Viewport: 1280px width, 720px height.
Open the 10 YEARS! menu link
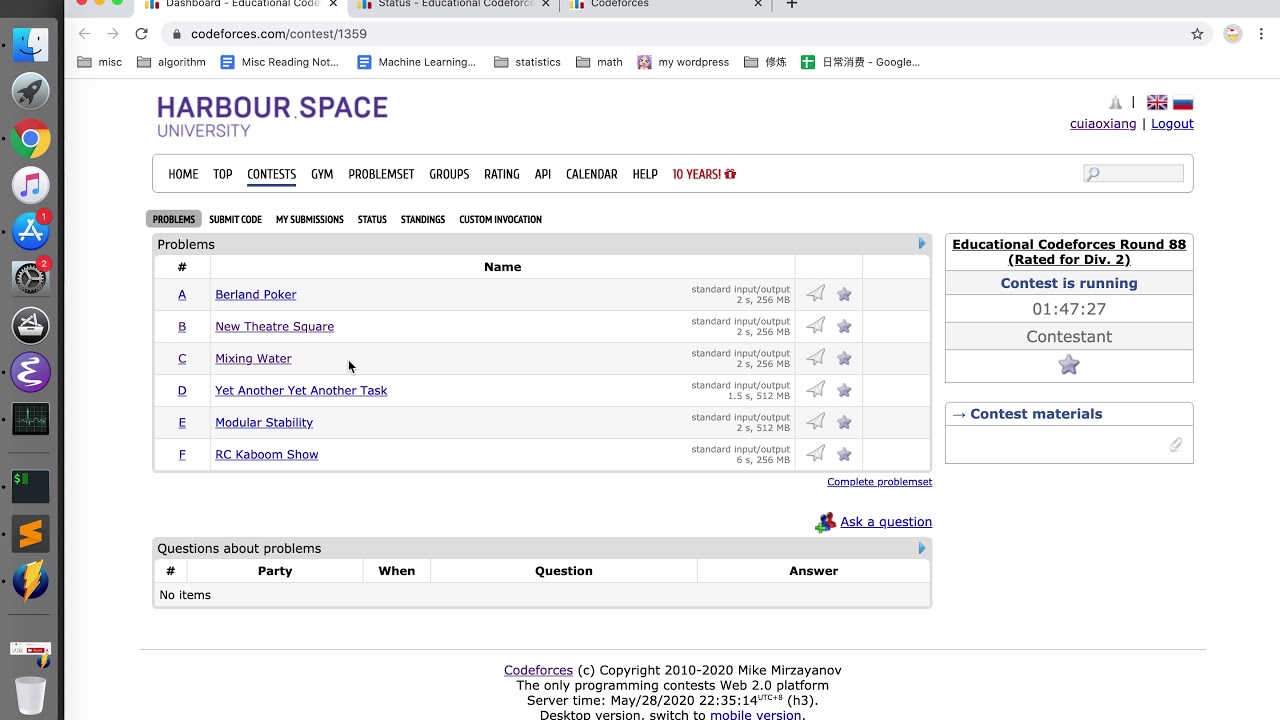(x=704, y=174)
